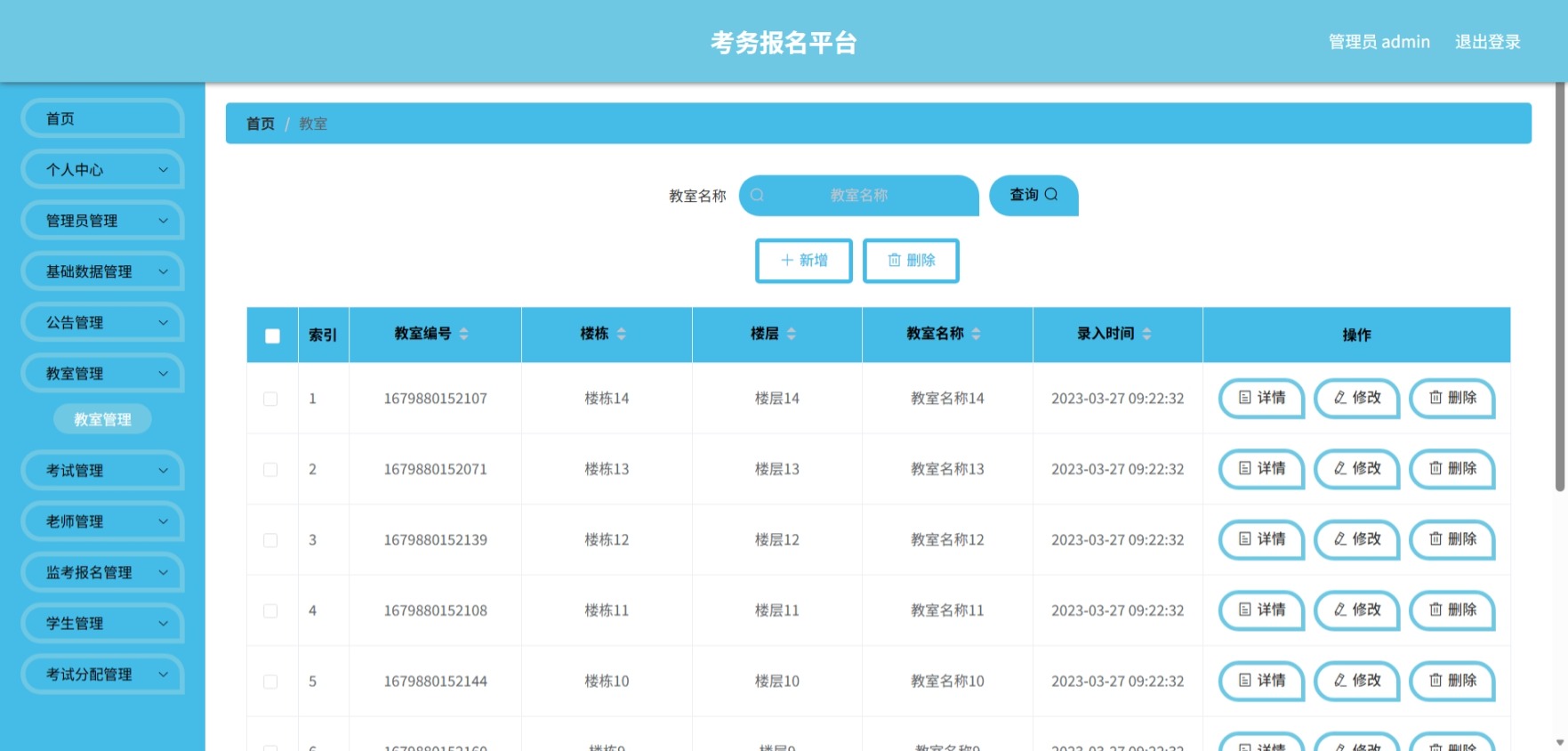Click the 楼层13 cell
Screen dimensions: 1568x751
coord(777,469)
